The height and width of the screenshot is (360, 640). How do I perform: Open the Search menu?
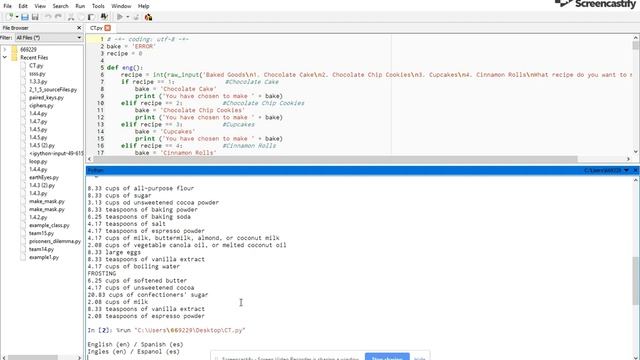pos(60,6)
